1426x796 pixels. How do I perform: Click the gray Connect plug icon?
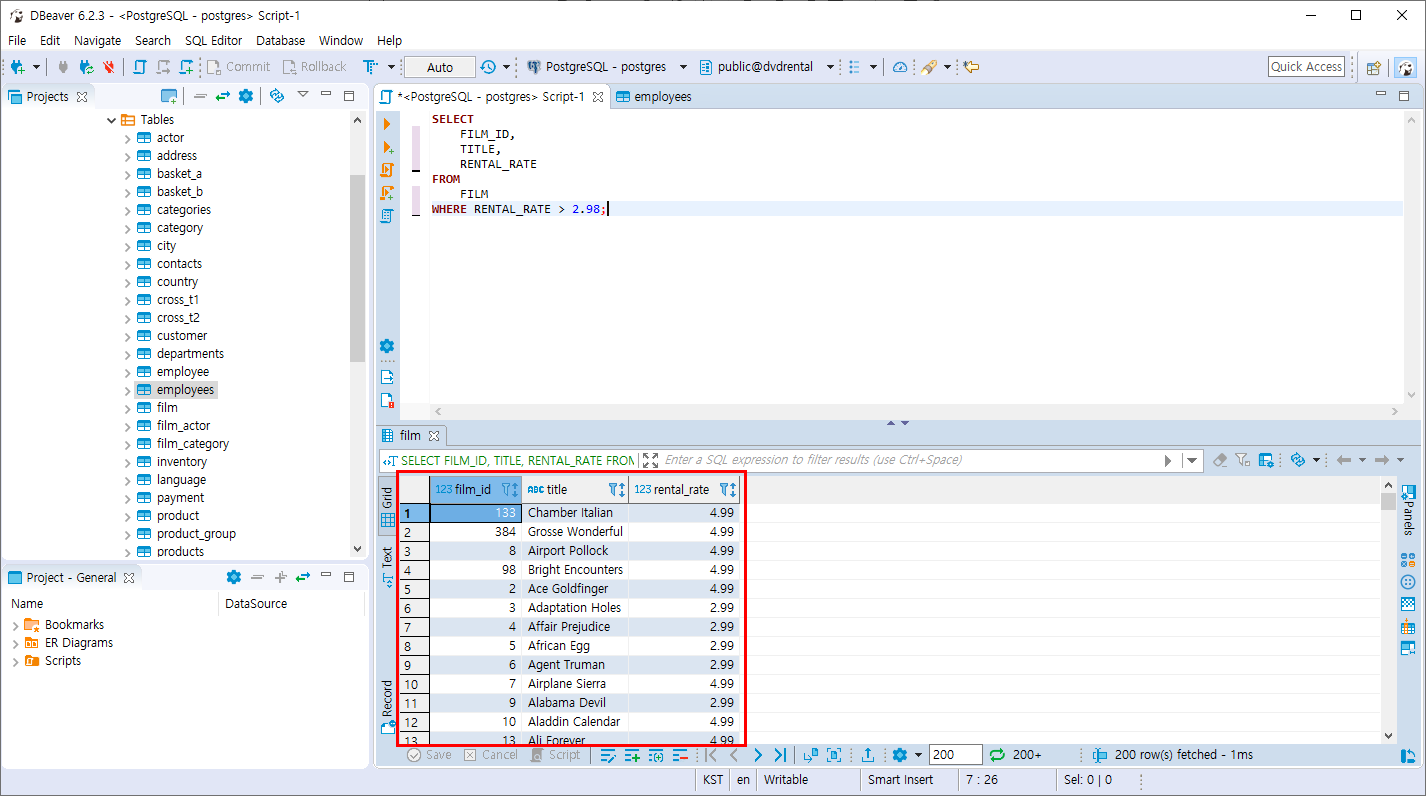64,67
